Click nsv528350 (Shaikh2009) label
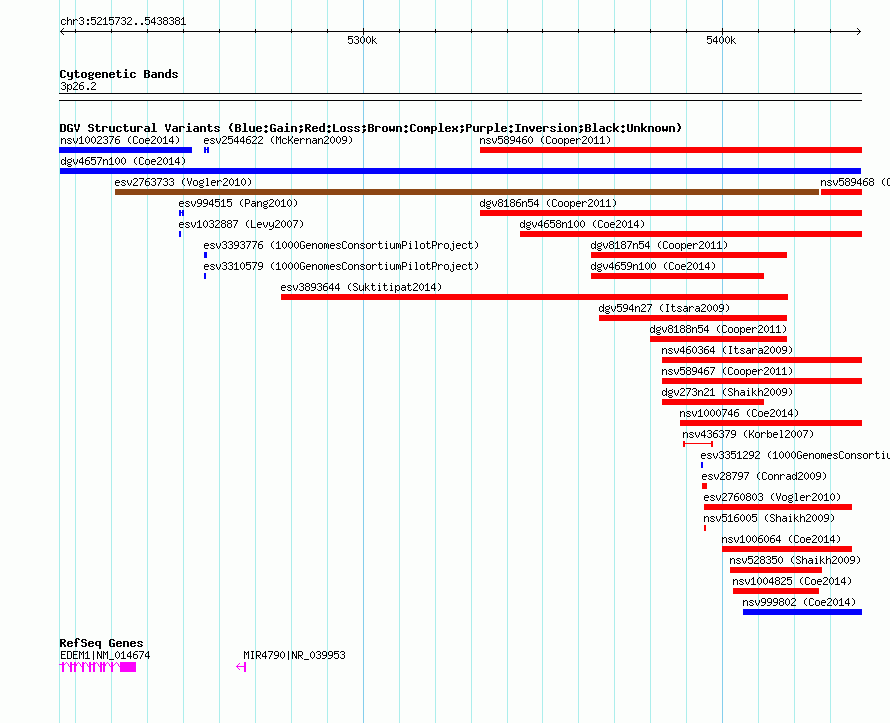 [795, 560]
